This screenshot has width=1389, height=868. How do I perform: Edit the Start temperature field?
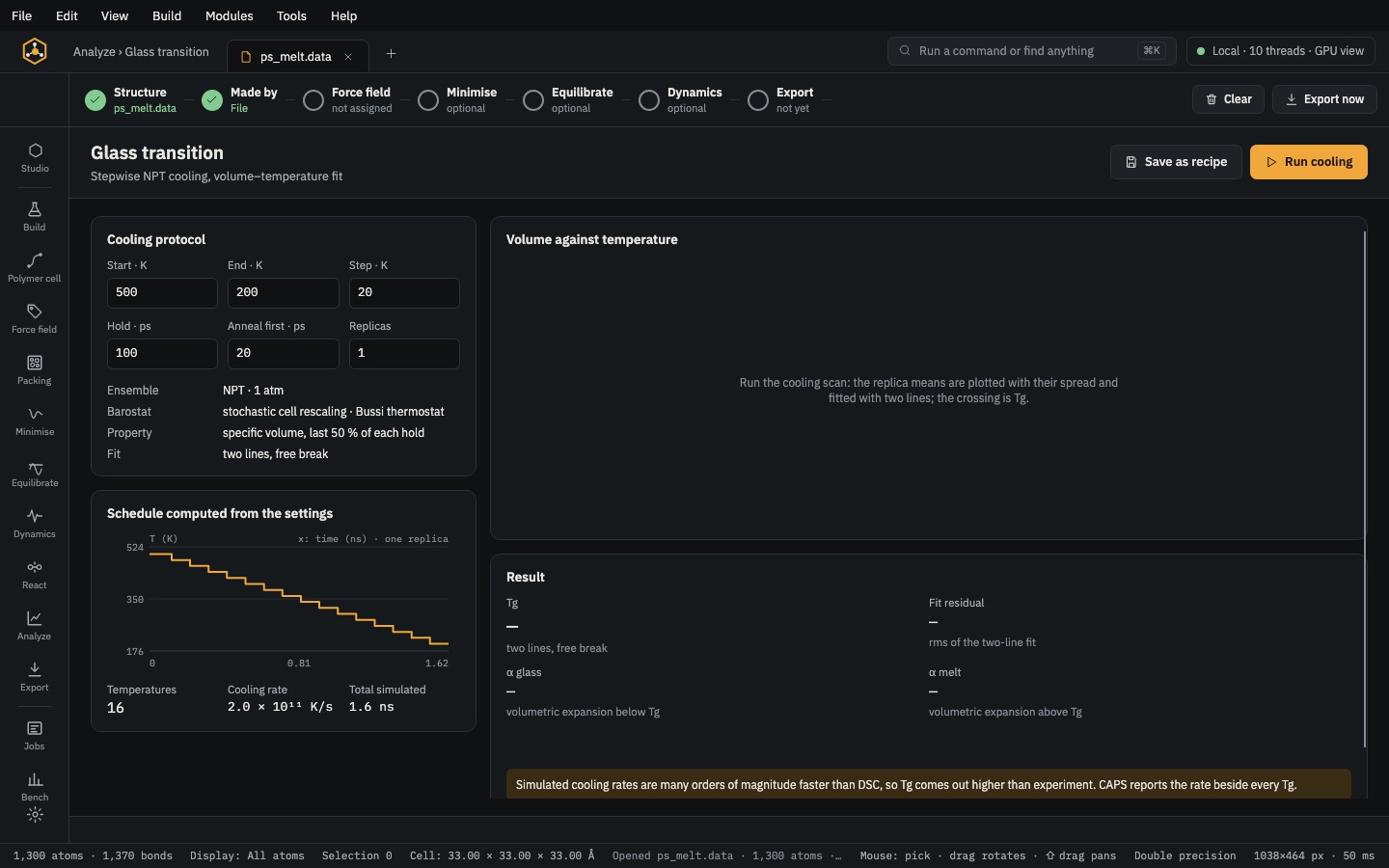pos(162,293)
